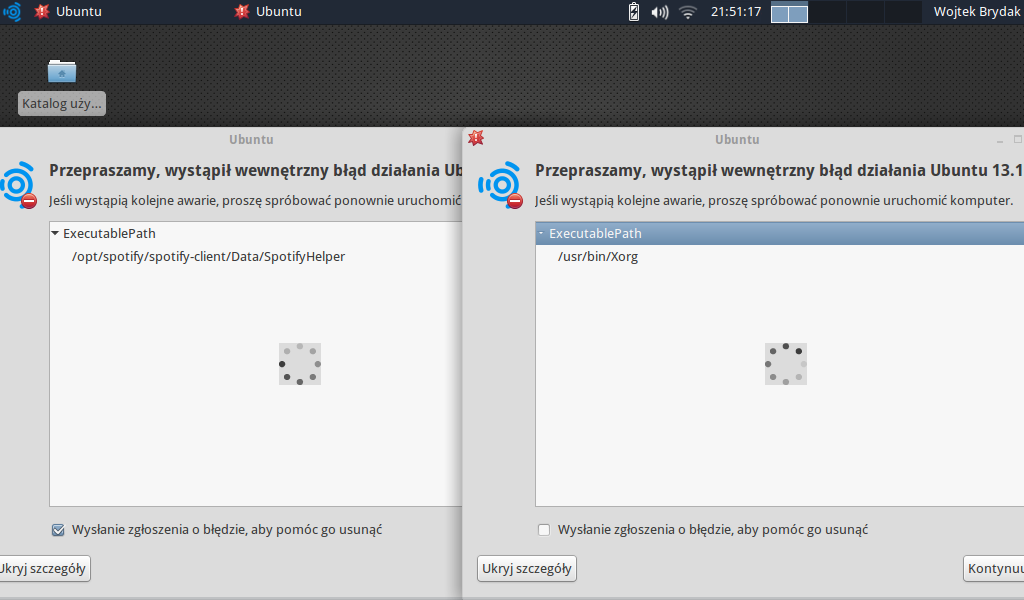Image resolution: width=1024 pixels, height=600 pixels.
Task: Click right dialog Ubuntu title bar text
Action: click(737, 139)
